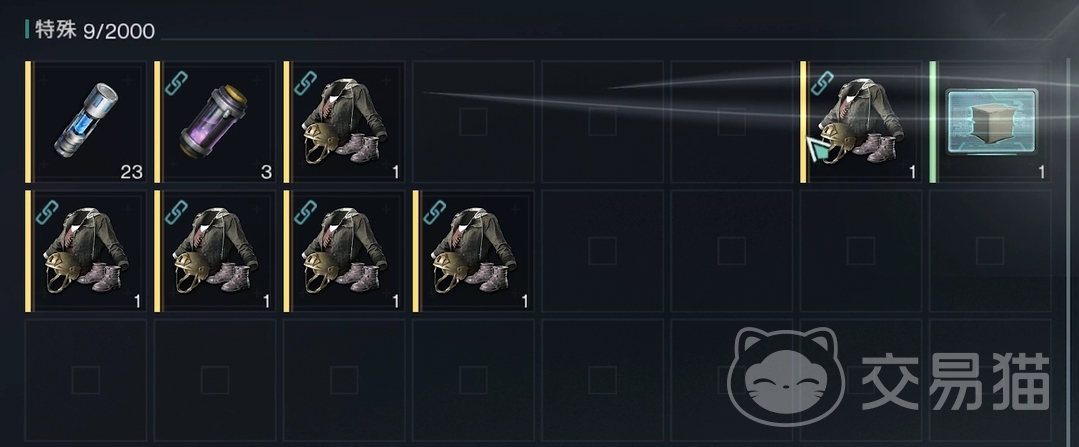Select the outfit set being dragged by cursor
1079x447 pixels.
(861, 122)
